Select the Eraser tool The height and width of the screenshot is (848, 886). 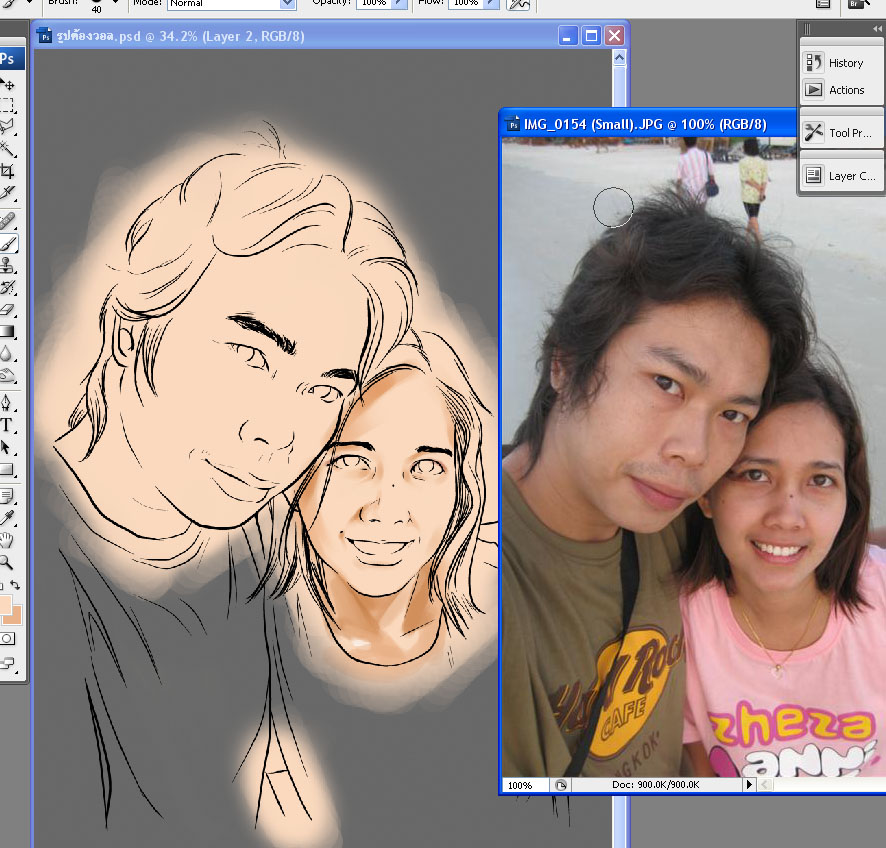click(7, 309)
